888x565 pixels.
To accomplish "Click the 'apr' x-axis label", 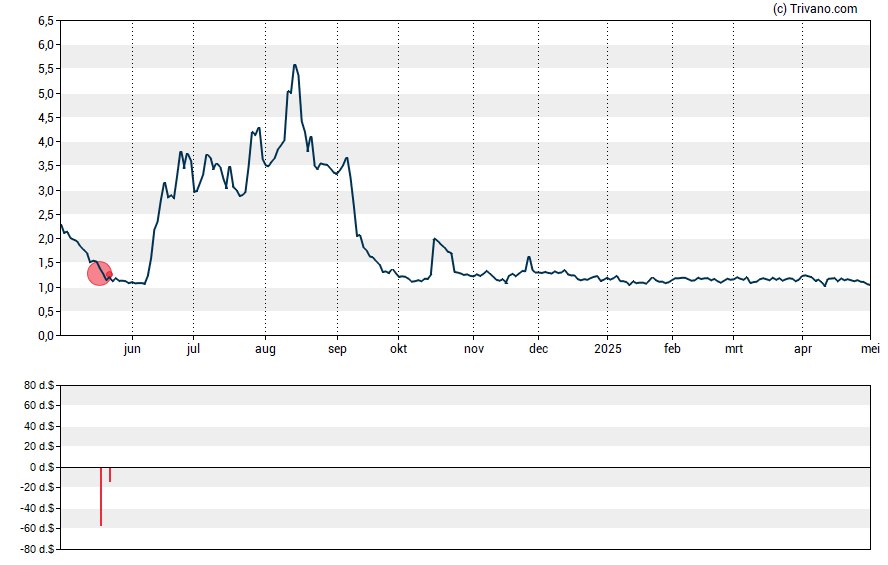I will coord(803,349).
